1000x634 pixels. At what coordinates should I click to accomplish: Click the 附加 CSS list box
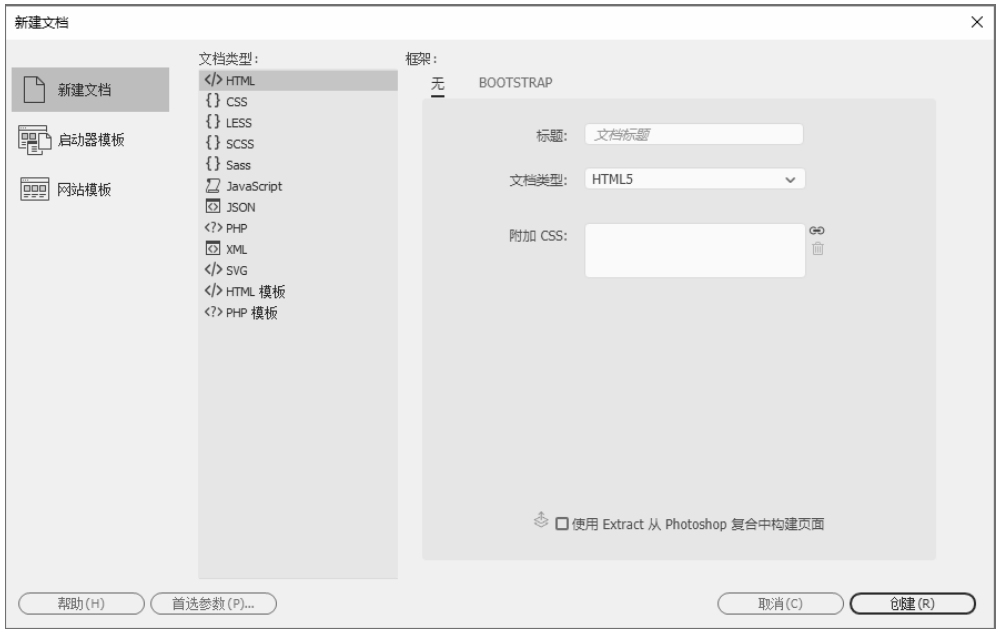695,250
